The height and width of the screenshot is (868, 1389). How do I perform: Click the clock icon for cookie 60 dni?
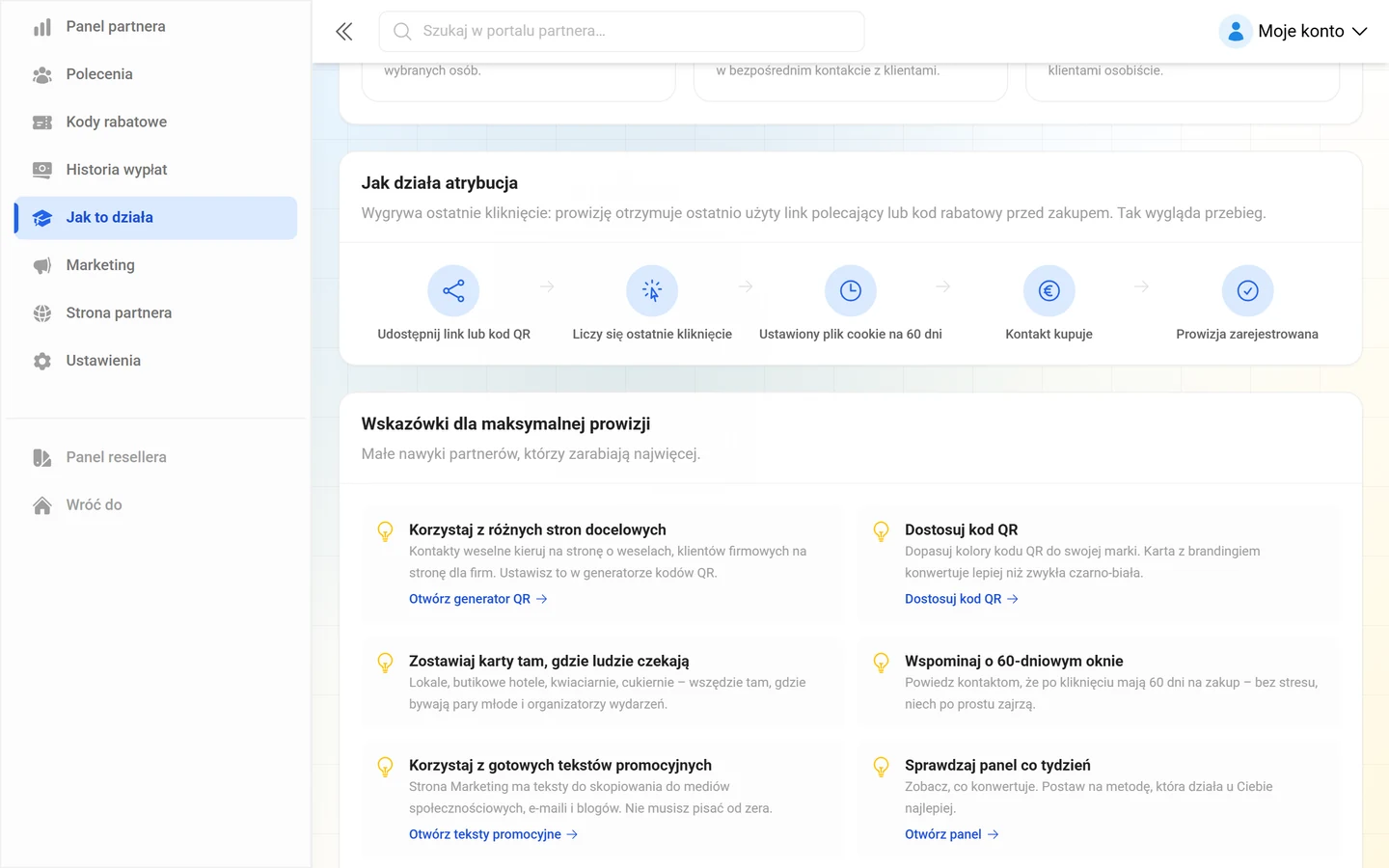pyautogui.click(x=851, y=290)
